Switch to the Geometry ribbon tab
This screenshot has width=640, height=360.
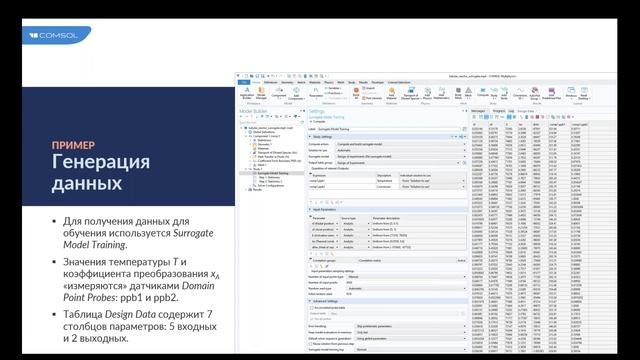287,82
